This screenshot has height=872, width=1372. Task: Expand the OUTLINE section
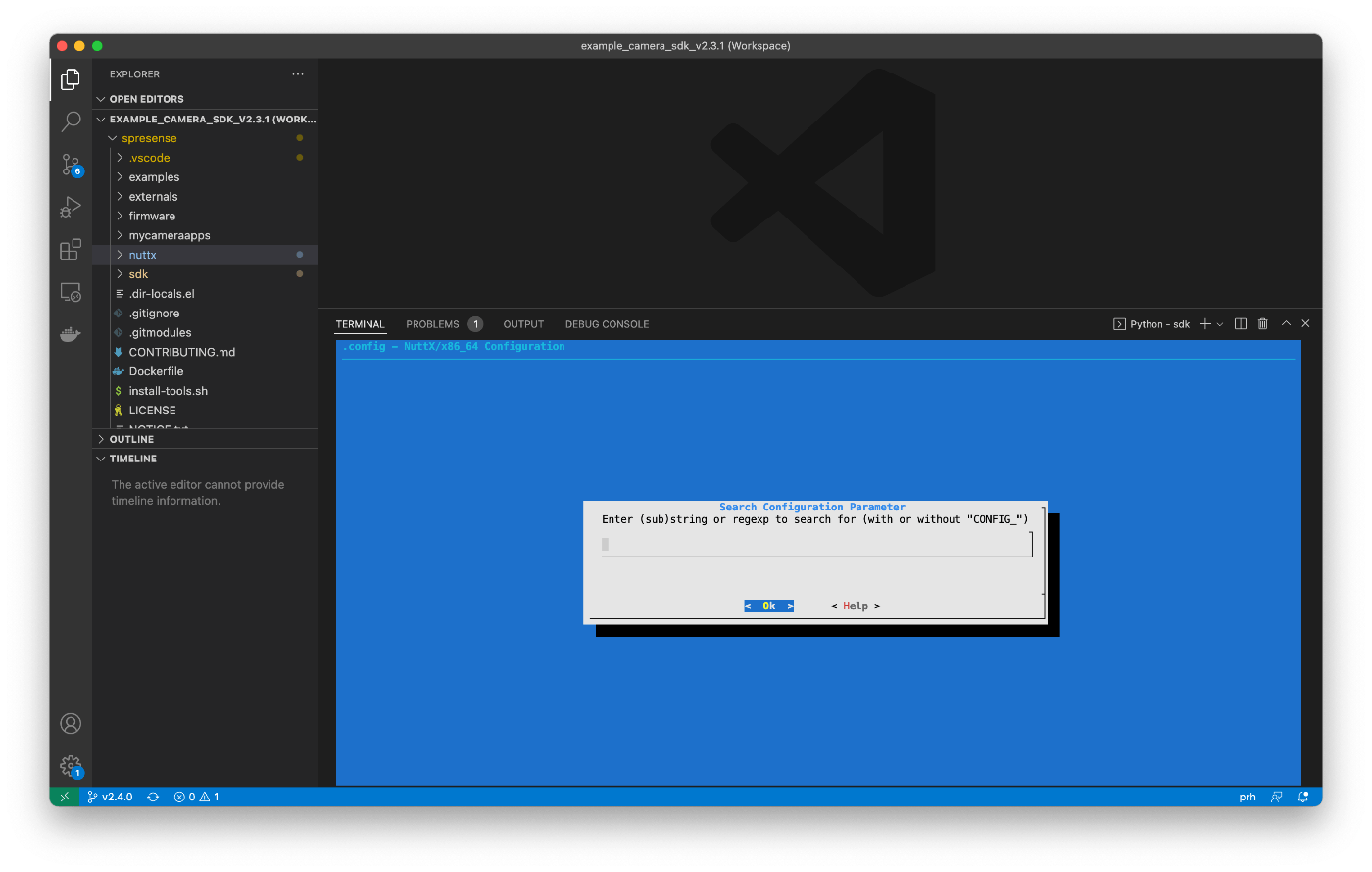206,439
